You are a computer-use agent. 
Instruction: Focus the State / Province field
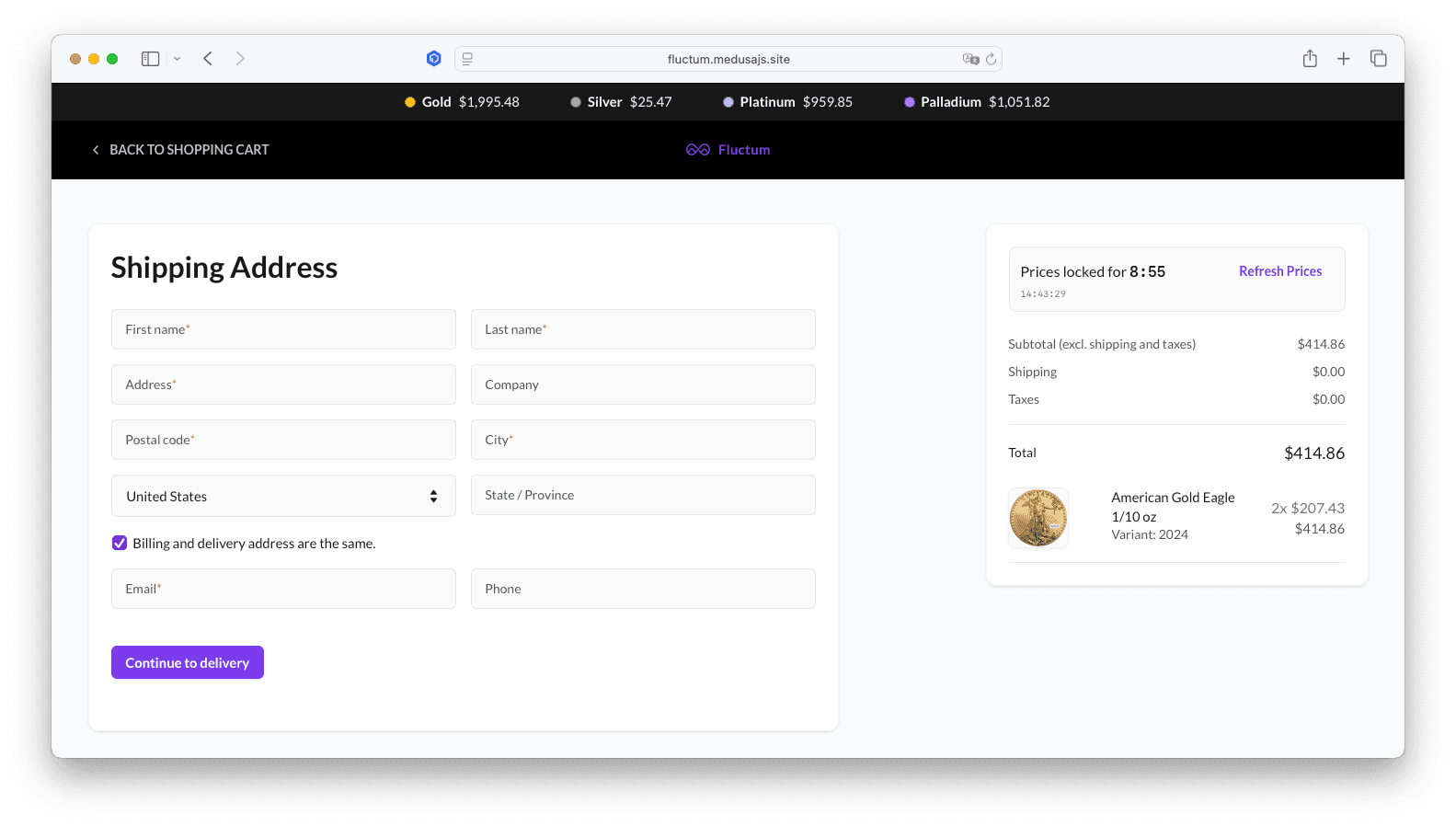point(643,495)
